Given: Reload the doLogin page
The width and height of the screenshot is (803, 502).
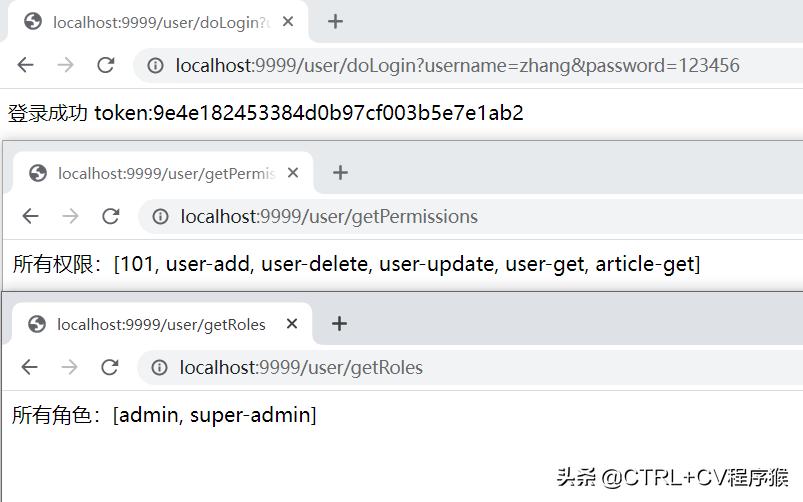Looking at the screenshot, I should 105,65.
